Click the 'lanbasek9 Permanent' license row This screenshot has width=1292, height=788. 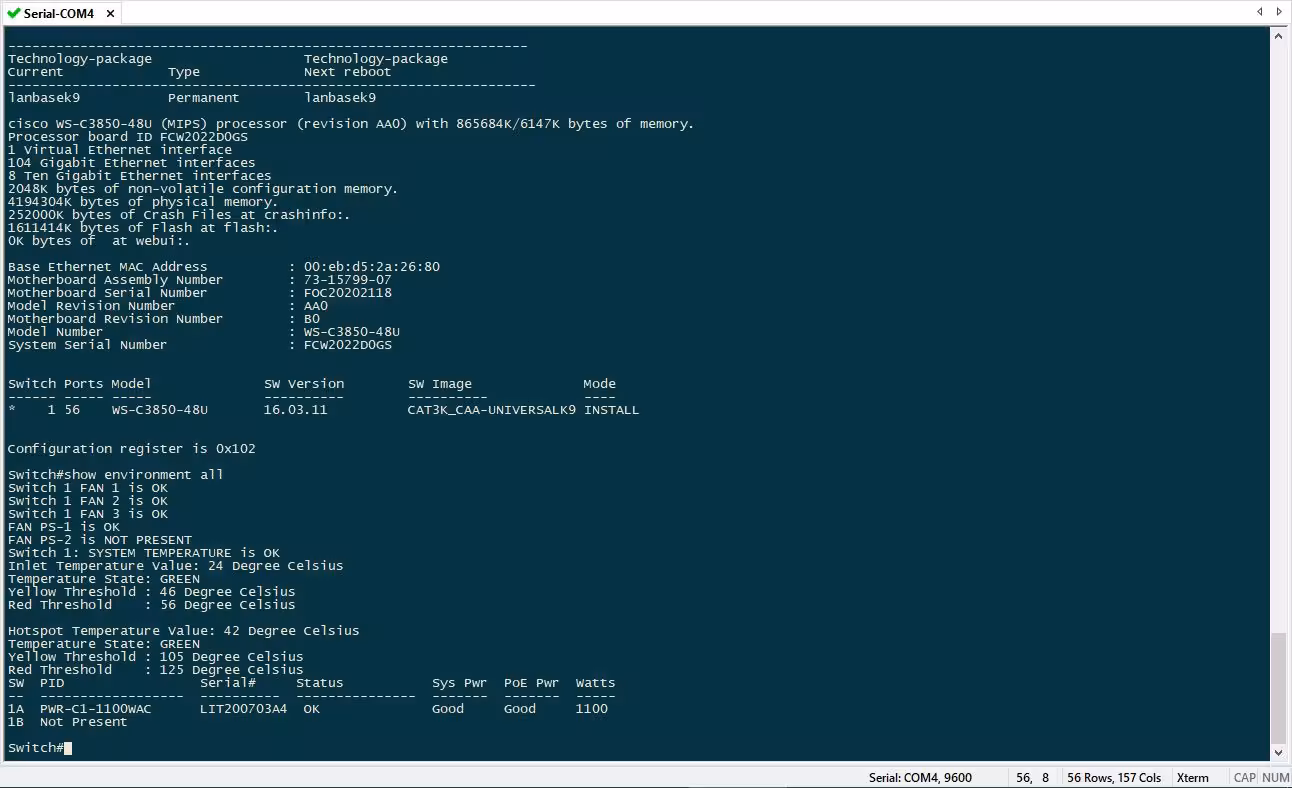[x=192, y=98]
